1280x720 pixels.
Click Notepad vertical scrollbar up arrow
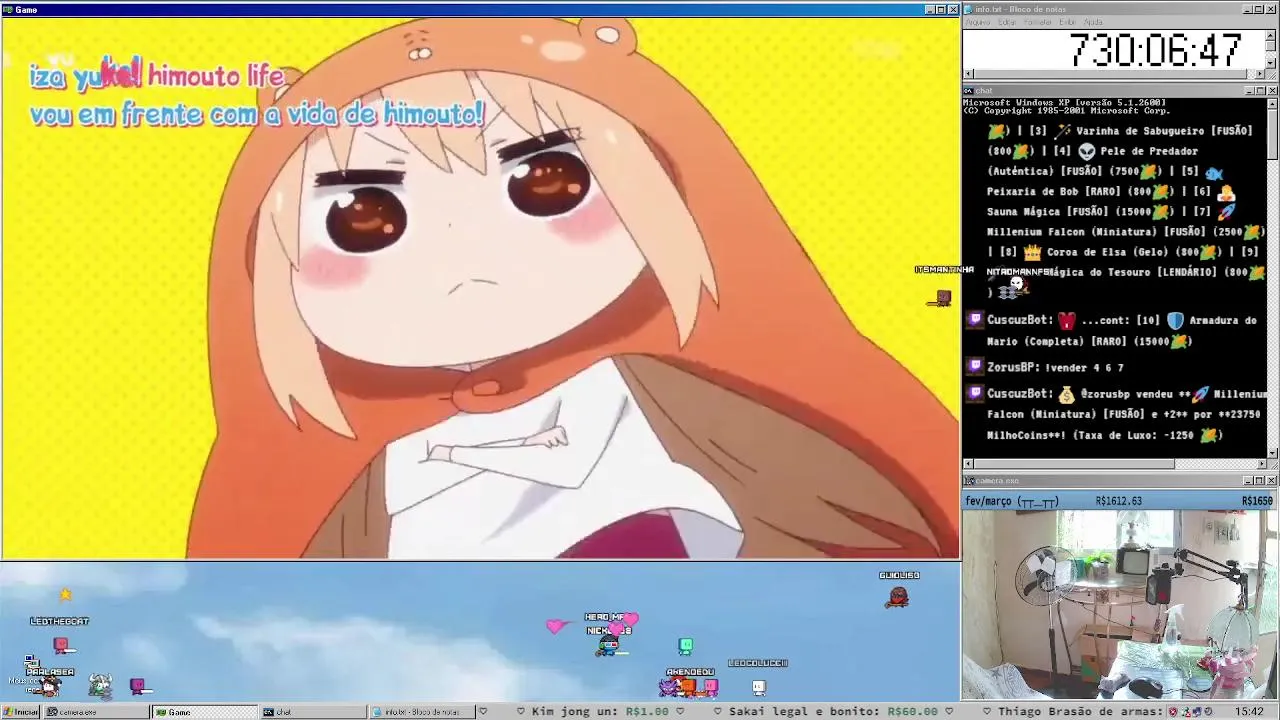click(1272, 34)
